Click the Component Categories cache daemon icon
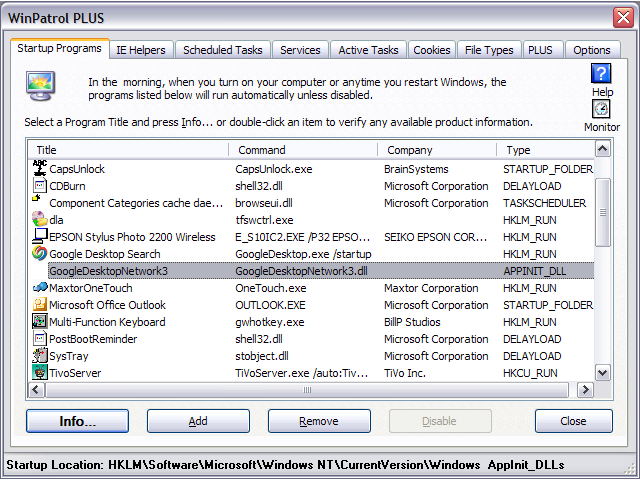Image resolution: width=640 pixels, height=480 pixels. click(37, 198)
